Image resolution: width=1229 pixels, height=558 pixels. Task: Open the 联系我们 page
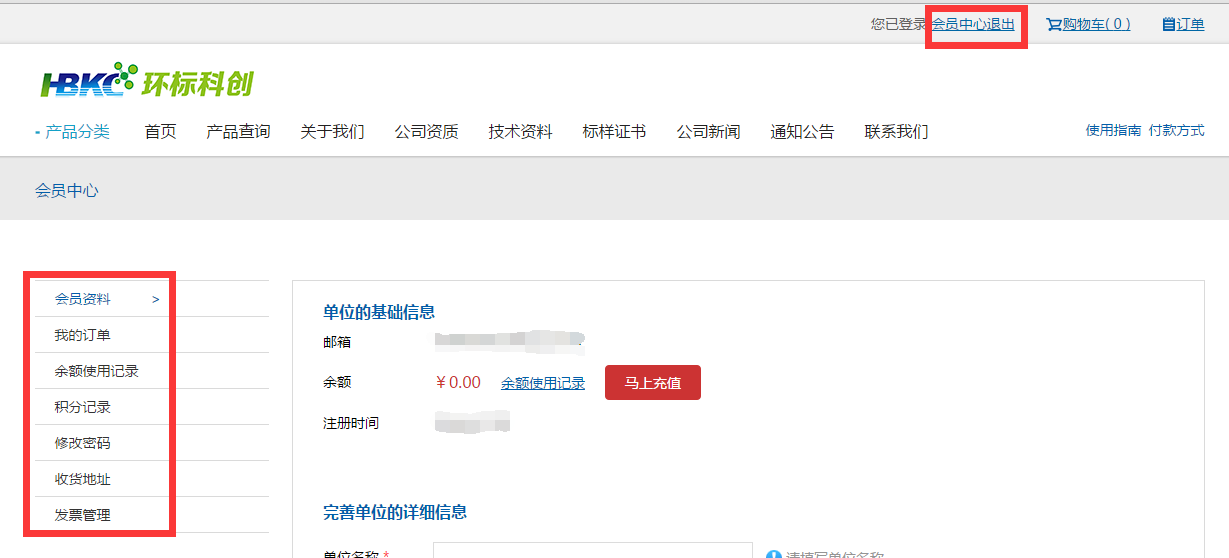(x=896, y=132)
